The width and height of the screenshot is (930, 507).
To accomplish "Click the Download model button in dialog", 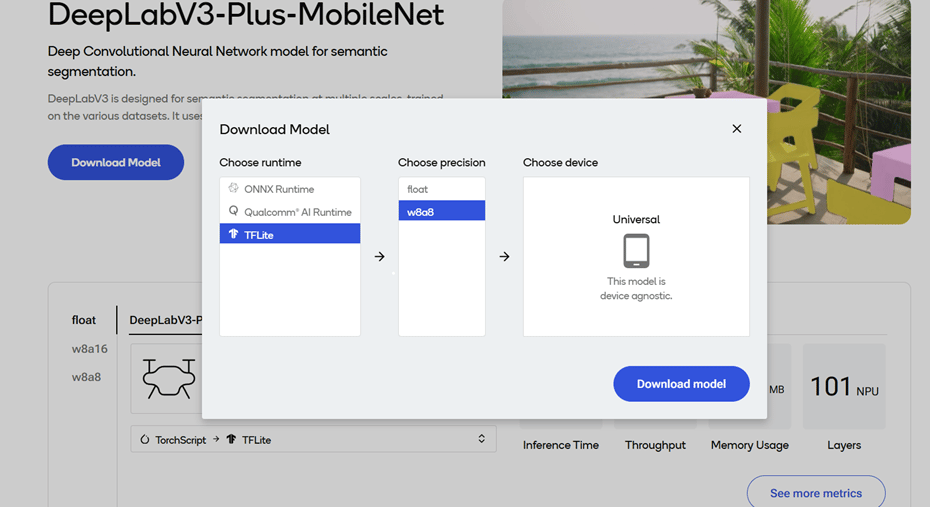I will tap(681, 384).
